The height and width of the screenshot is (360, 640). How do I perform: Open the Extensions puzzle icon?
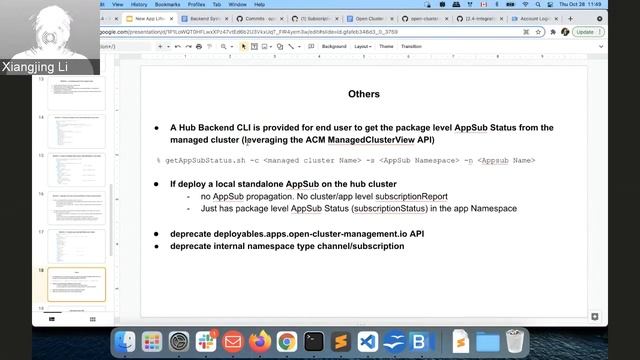[553, 32]
